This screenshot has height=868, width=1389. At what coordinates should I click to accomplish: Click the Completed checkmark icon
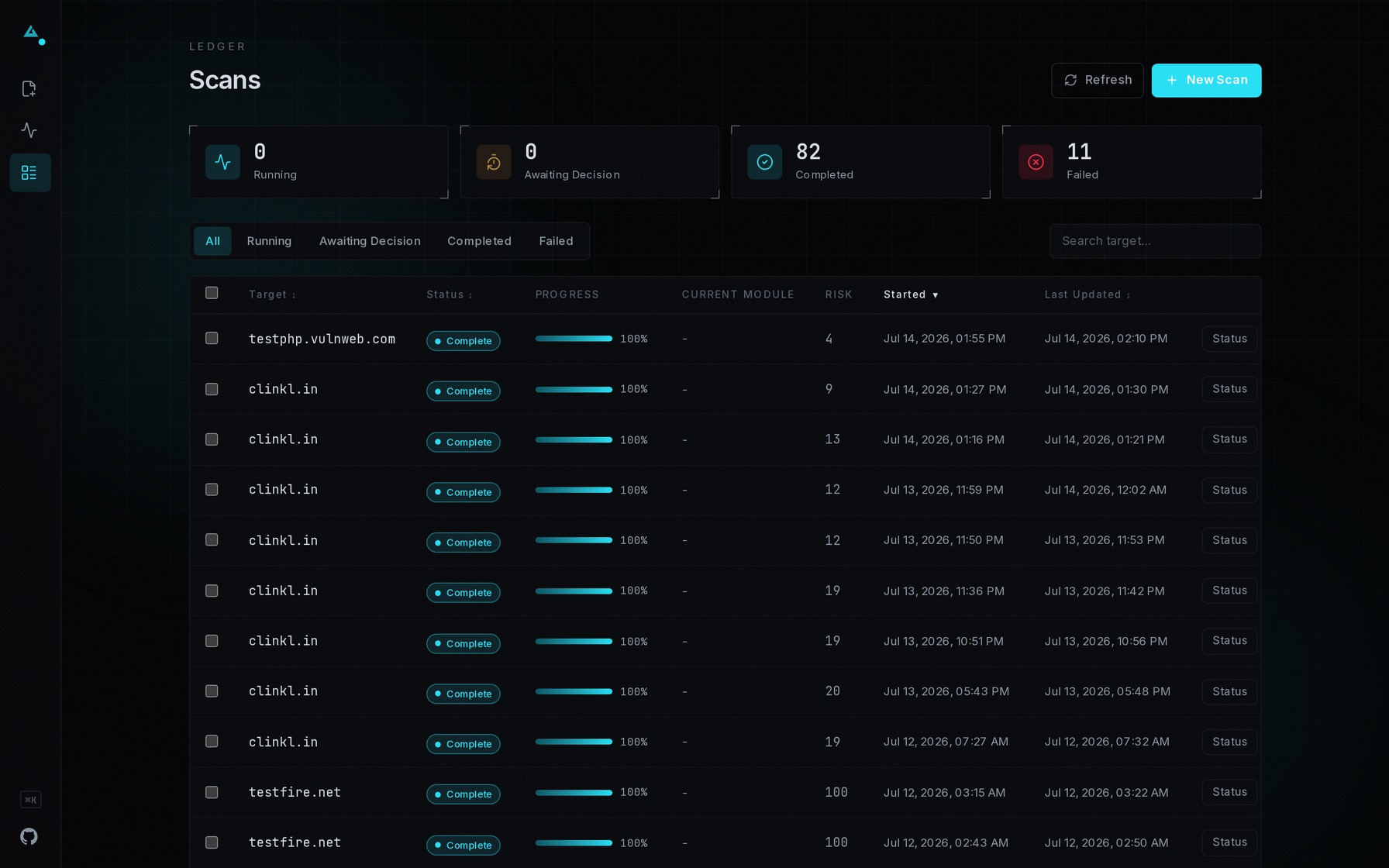765,162
